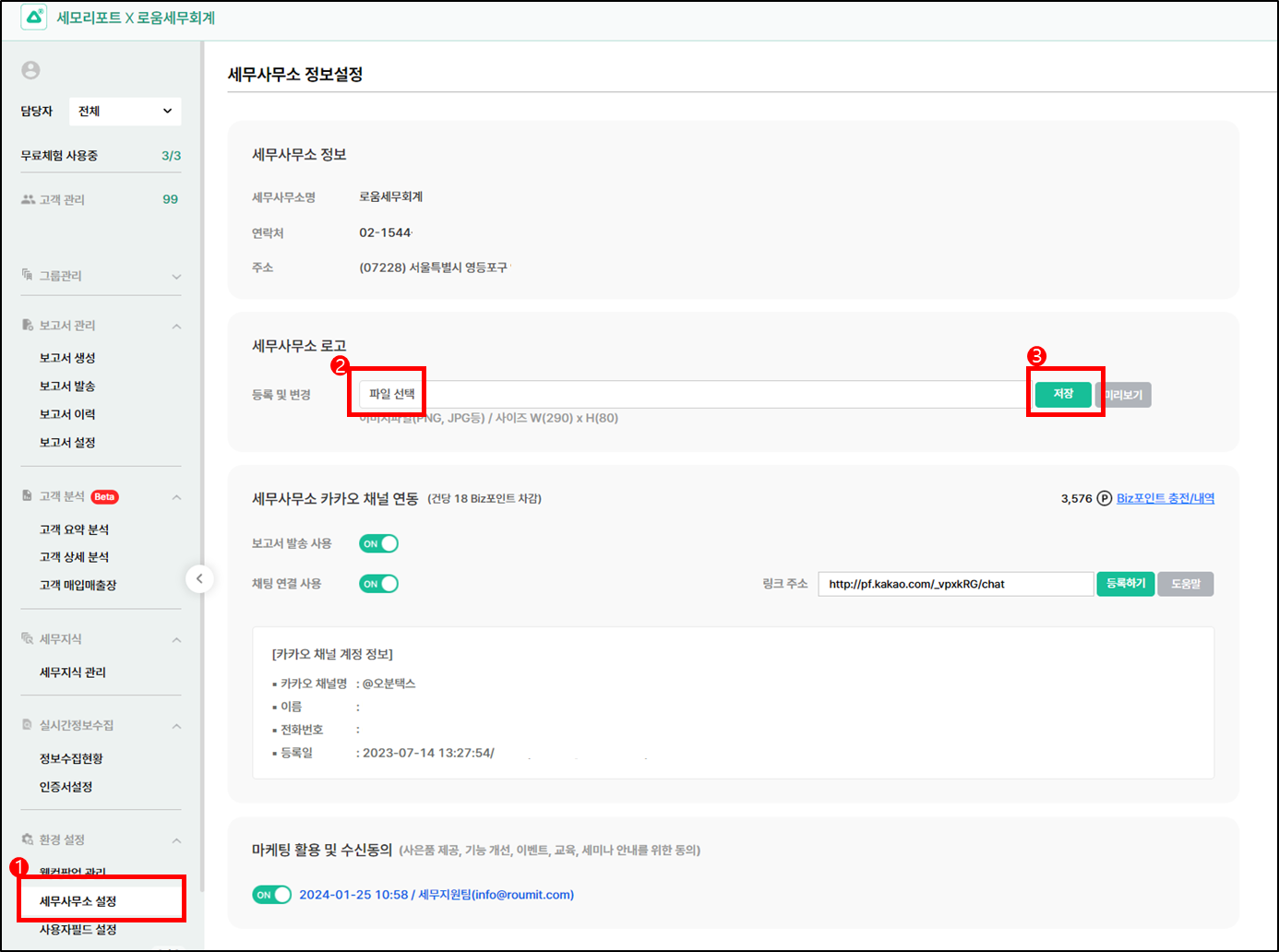Image resolution: width=1279 pixels, height=952 pixels.
Task: Click the Biz포인트 P coin icon
Action: (1104, 499)
